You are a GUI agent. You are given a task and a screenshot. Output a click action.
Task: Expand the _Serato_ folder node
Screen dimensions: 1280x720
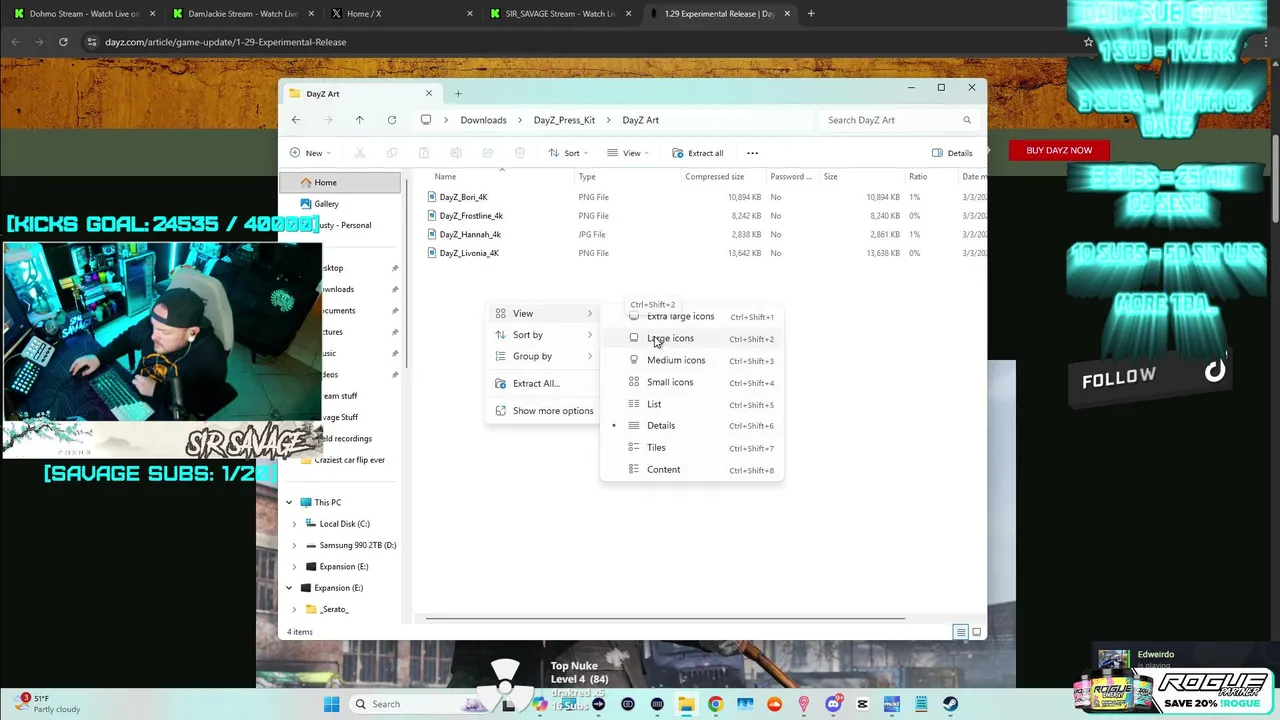[x=294, y=609]
